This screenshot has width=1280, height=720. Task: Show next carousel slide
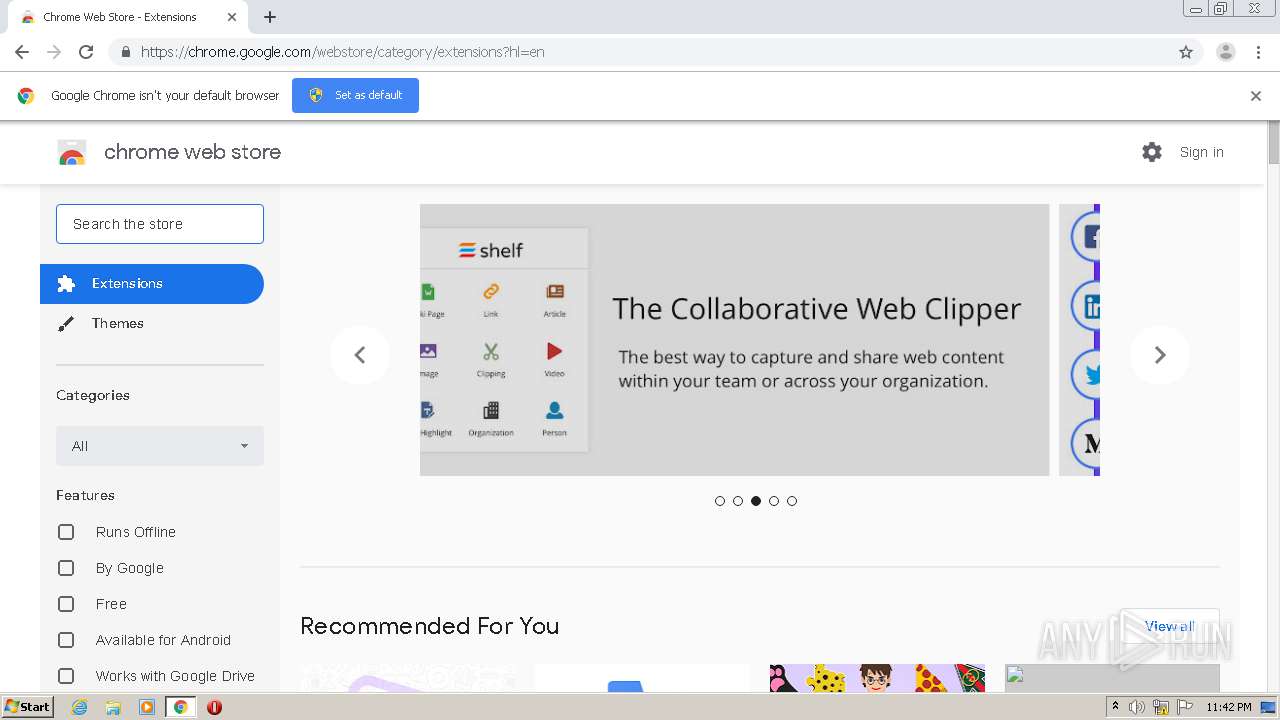[x=1160, y=354]
